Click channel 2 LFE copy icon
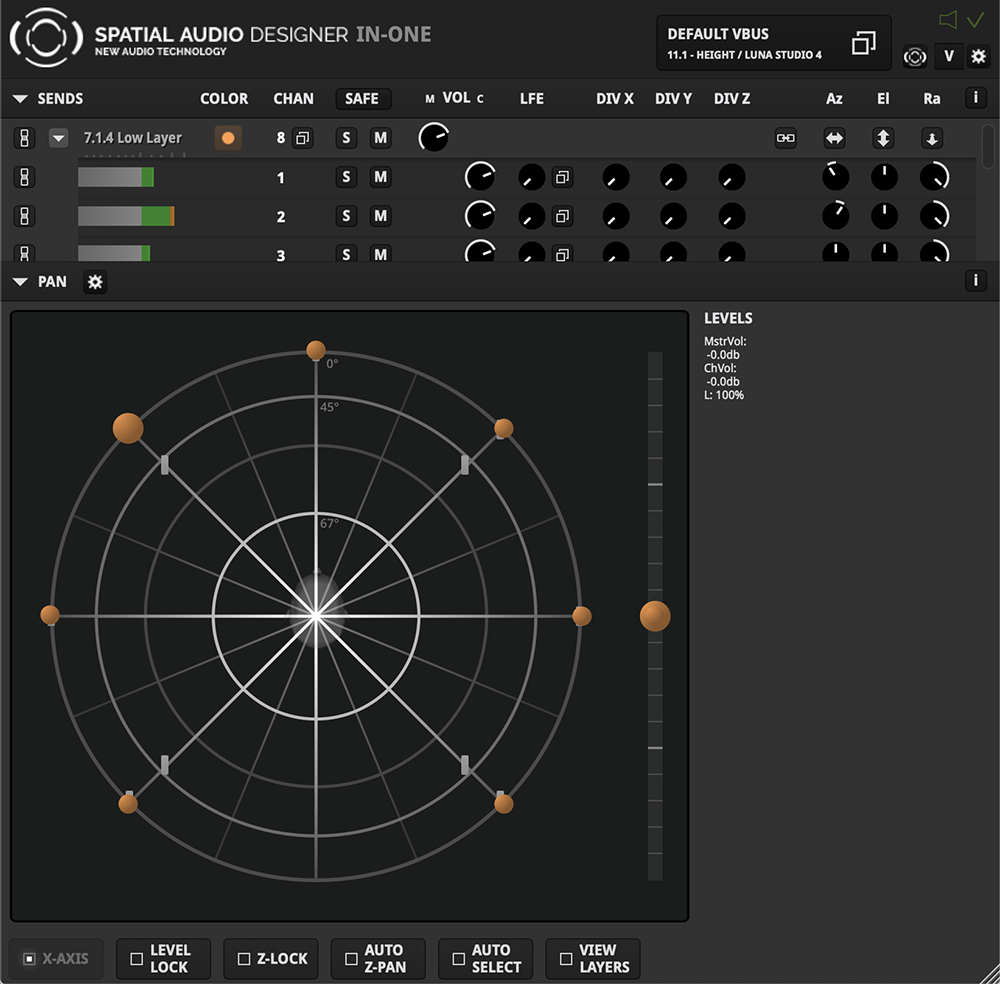1000x1000 pixels. [x=562, y=216]
